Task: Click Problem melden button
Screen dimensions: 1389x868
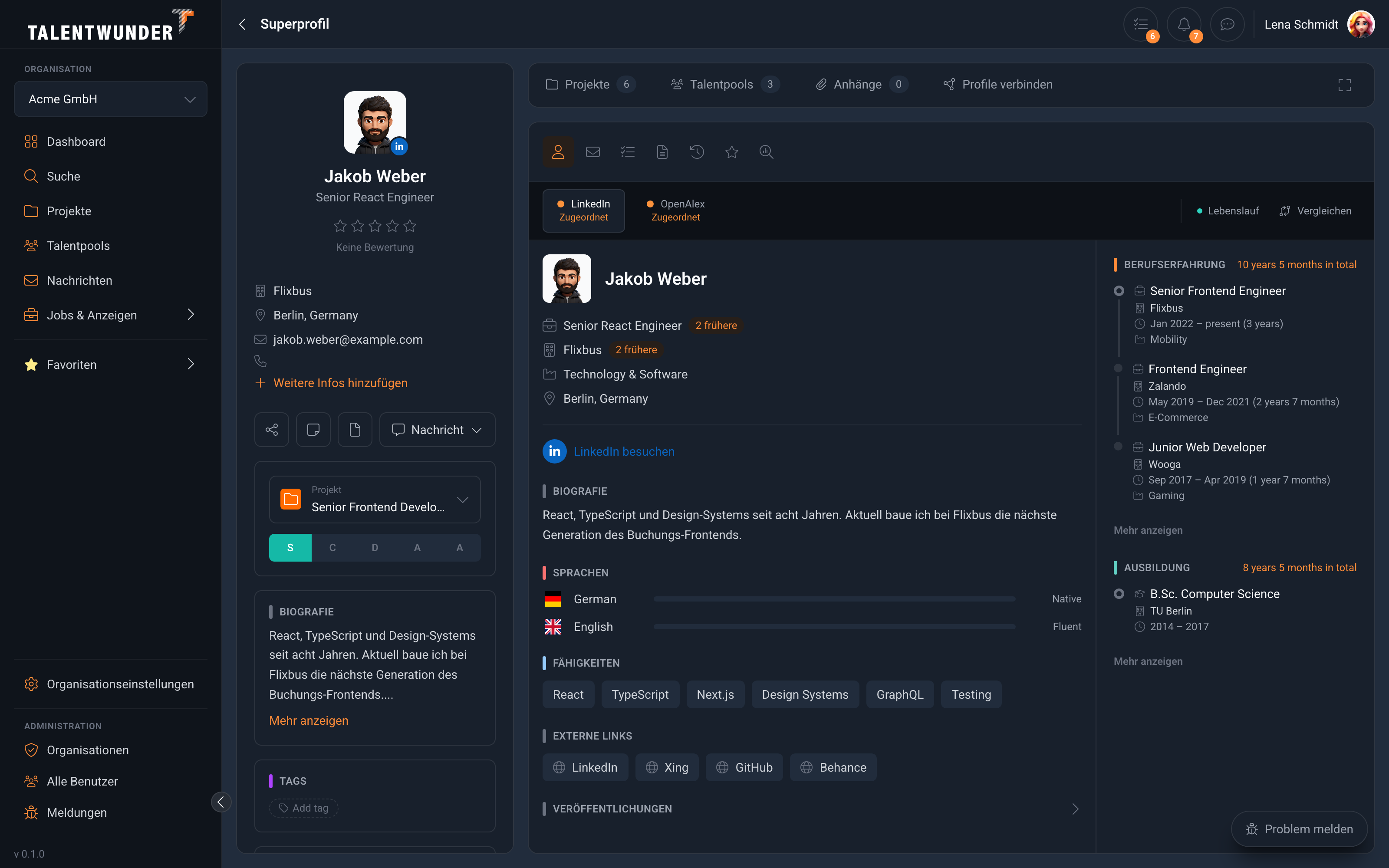Action: coord(1299,829)
